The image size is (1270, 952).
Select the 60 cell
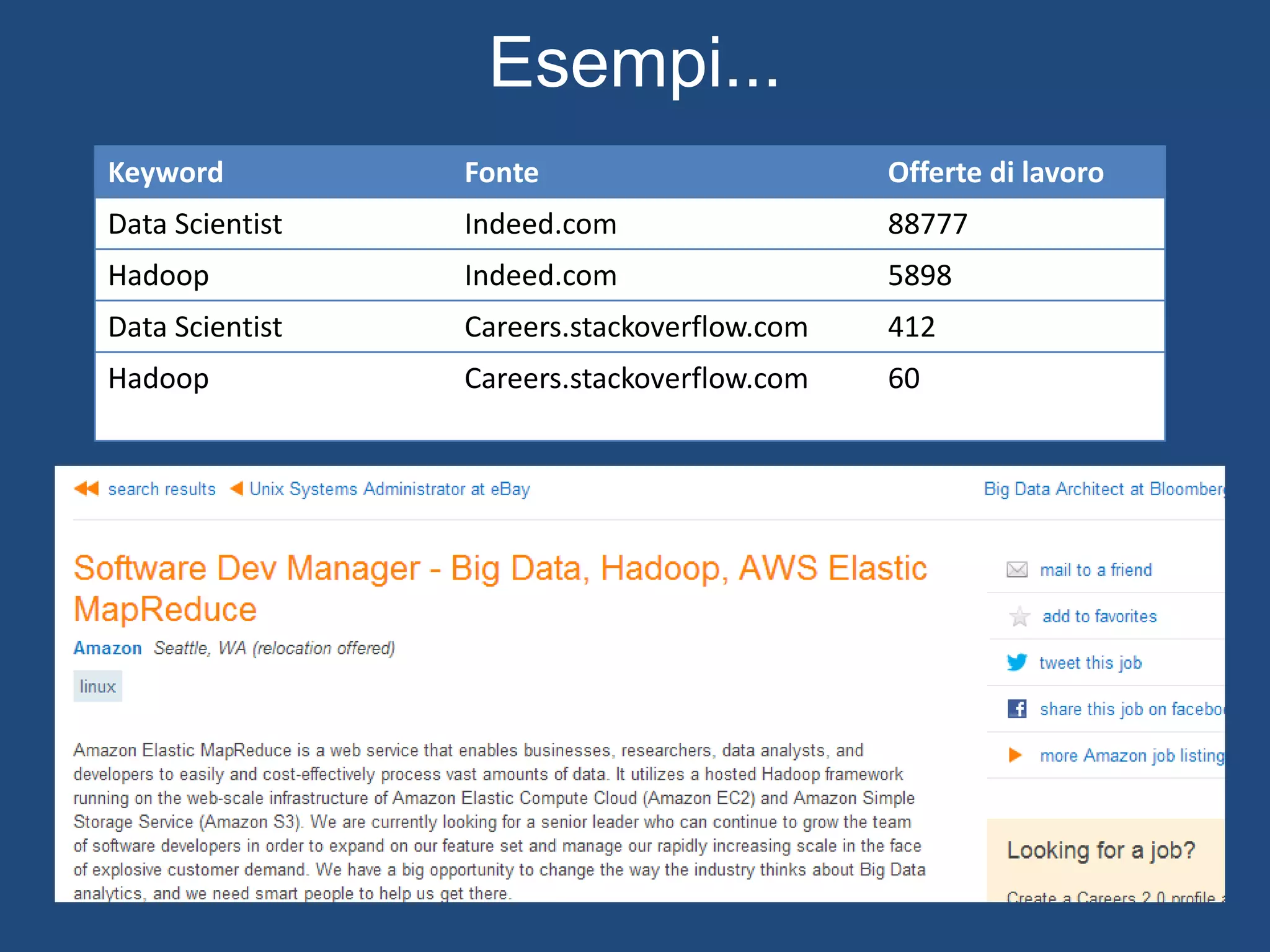click(904, 378)
